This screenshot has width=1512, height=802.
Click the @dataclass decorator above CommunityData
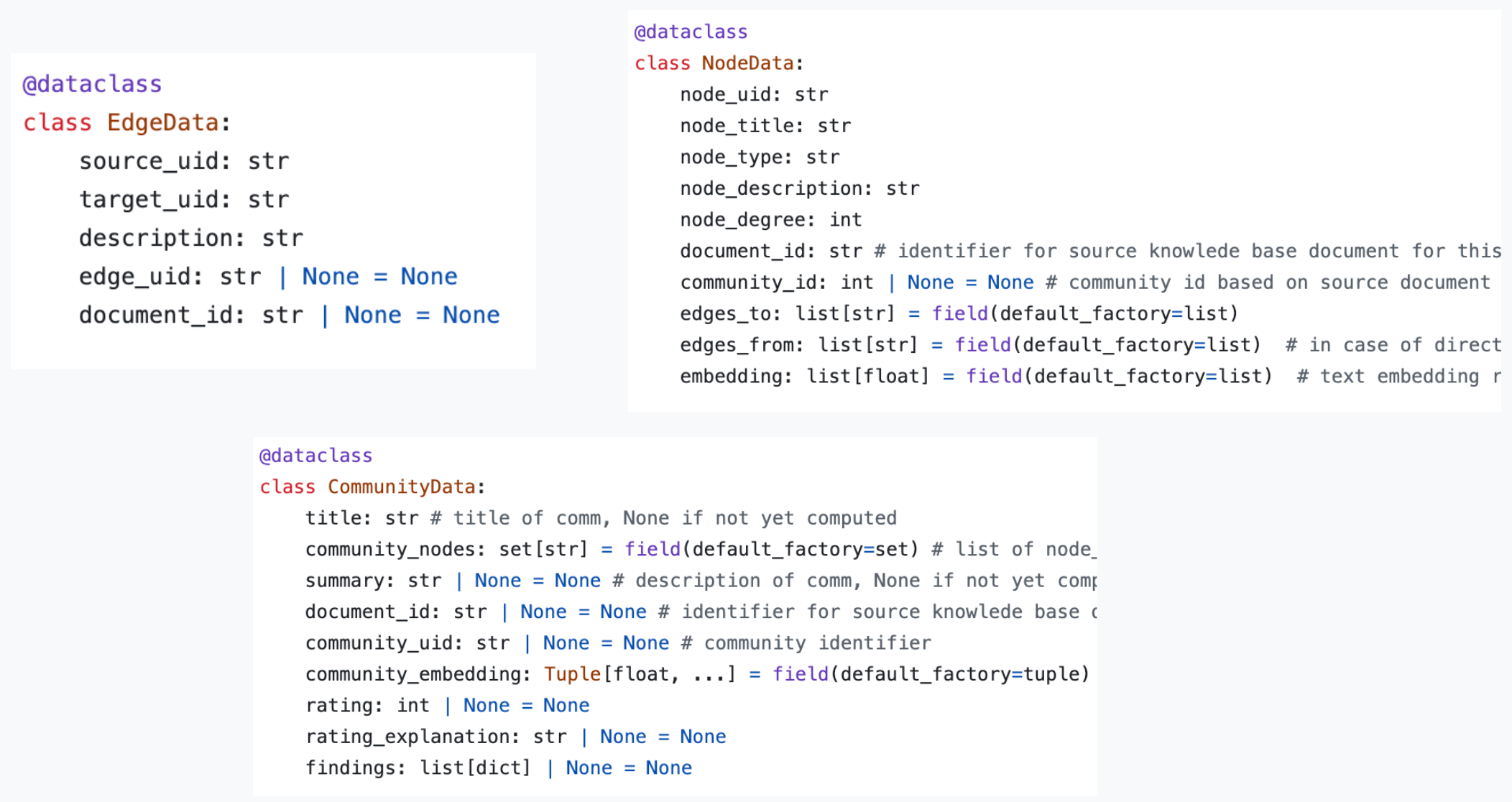(315, 456)
